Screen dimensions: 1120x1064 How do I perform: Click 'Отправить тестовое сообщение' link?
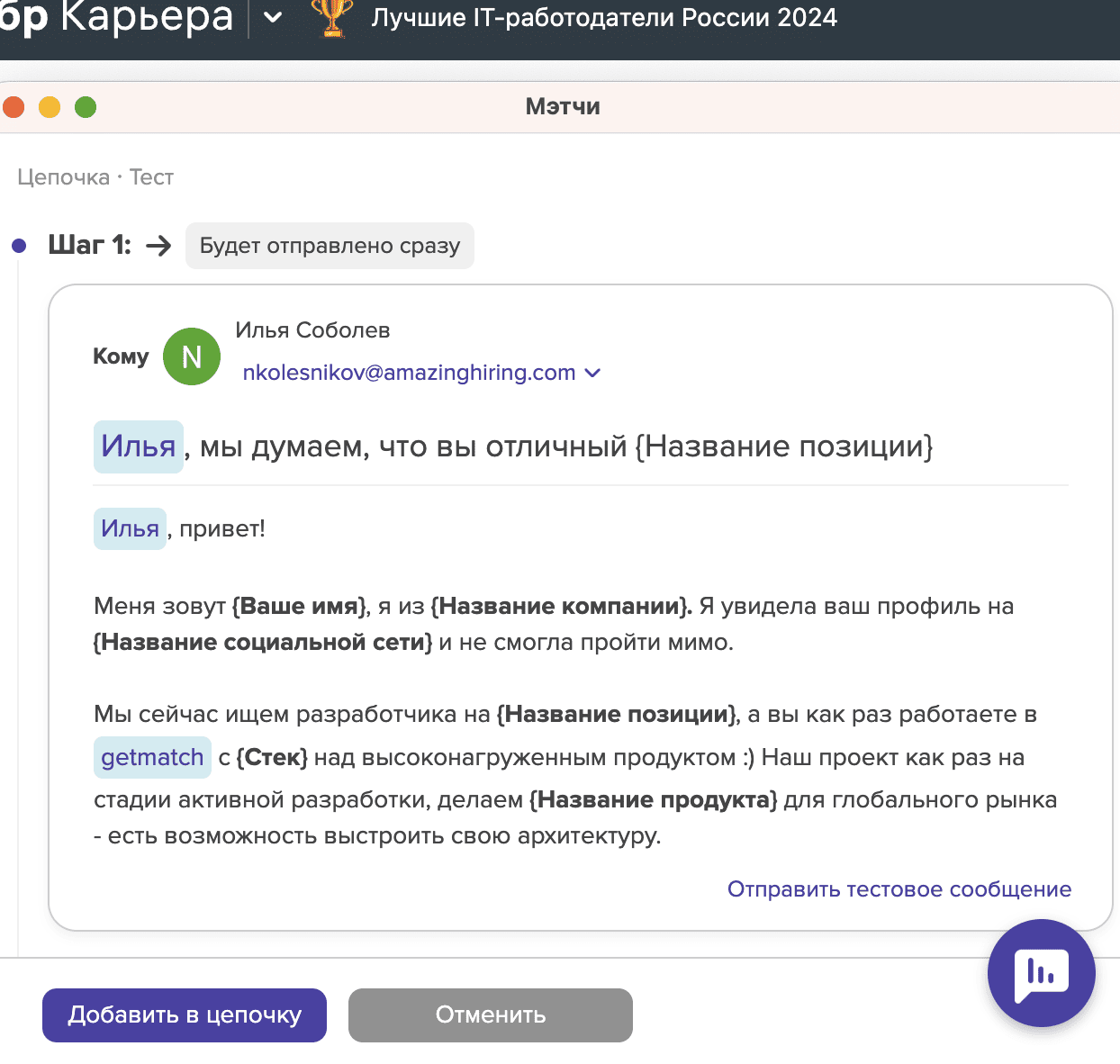[899, 889]
